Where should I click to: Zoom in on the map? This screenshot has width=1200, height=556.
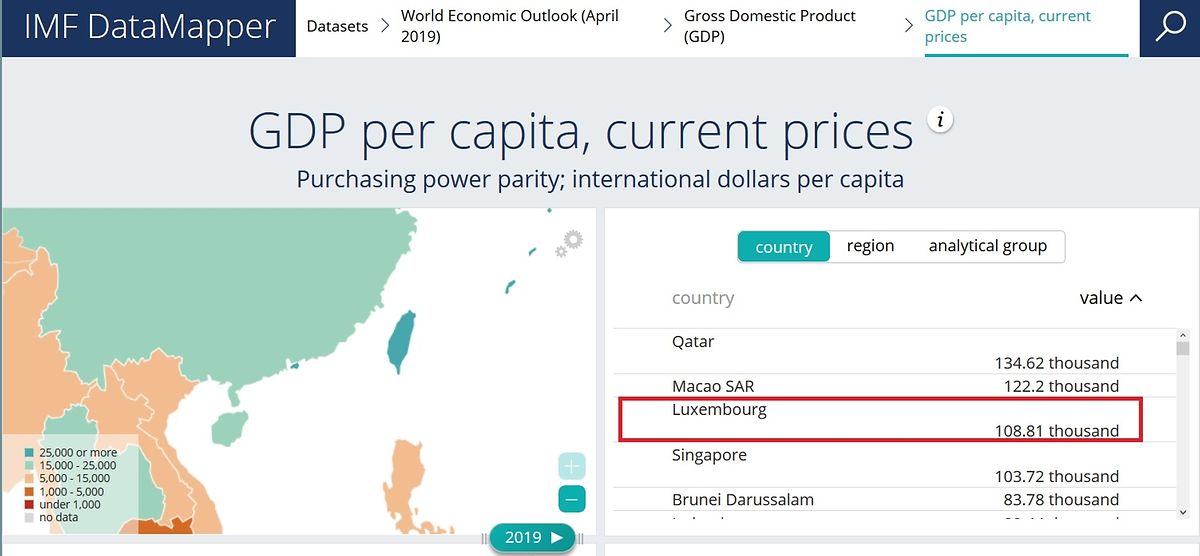tap(572, 467)
